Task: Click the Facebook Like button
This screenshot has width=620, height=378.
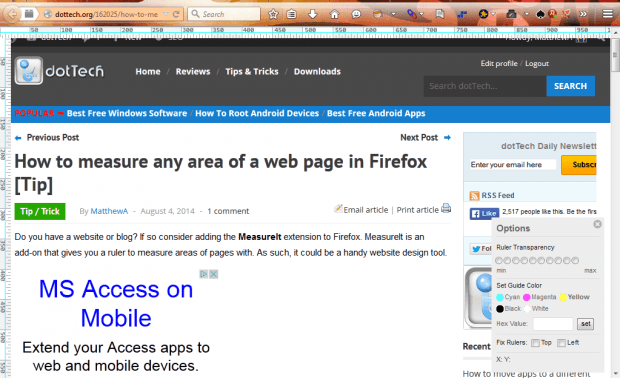Action: point(484,214)
